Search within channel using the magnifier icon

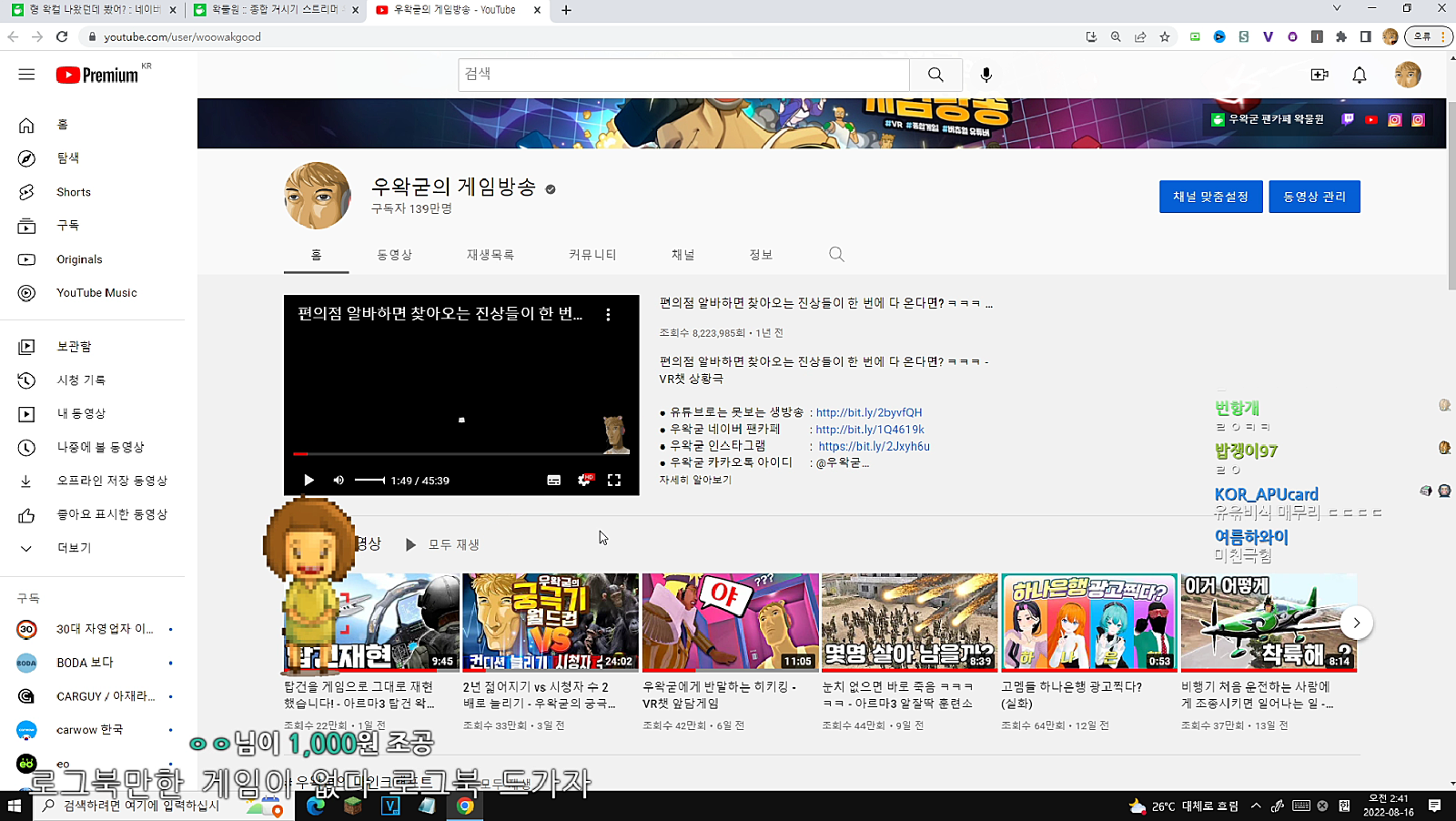836,255
